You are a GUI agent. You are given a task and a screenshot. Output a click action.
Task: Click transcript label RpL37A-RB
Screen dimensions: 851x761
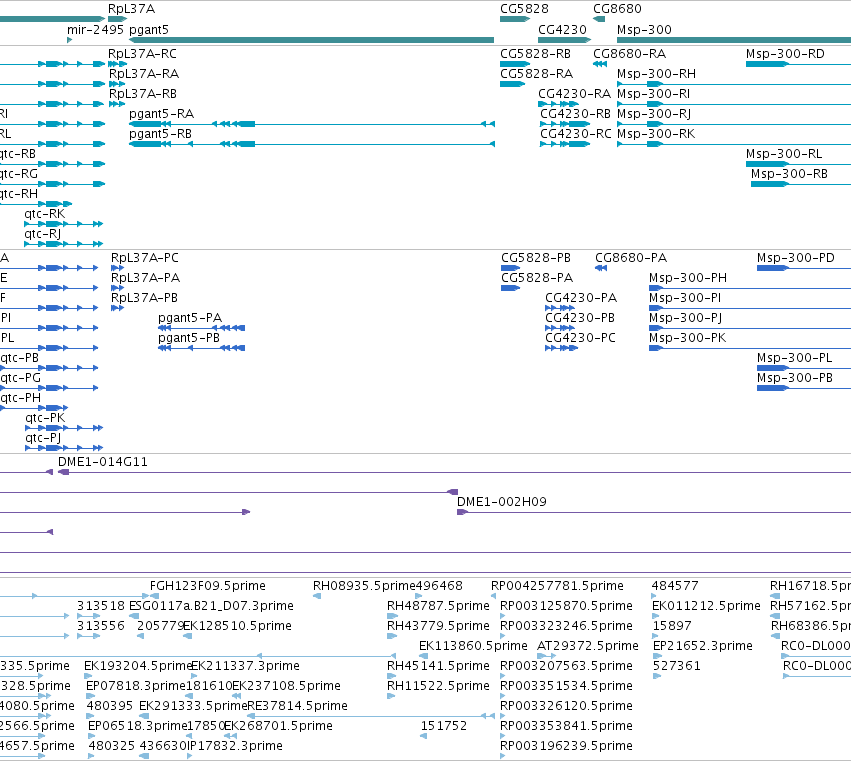pos(143,94)
